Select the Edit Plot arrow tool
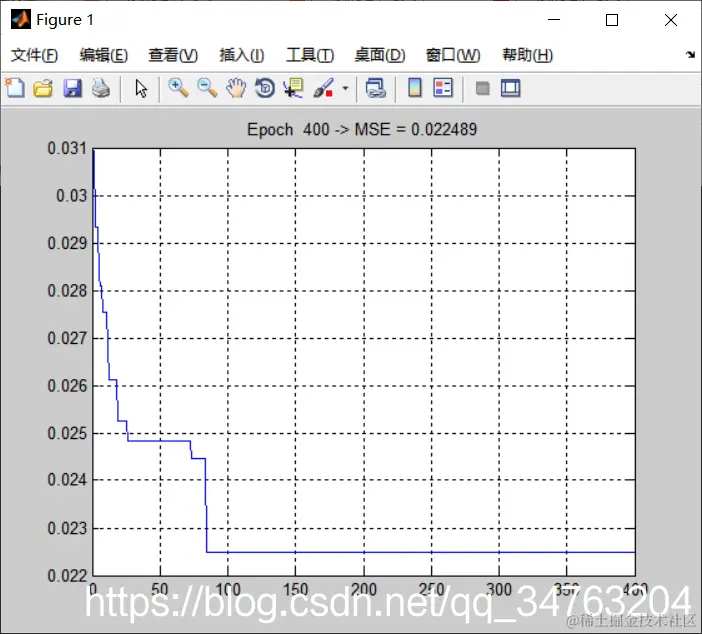Screen dimensions: 702x634 tap(141, 88)
